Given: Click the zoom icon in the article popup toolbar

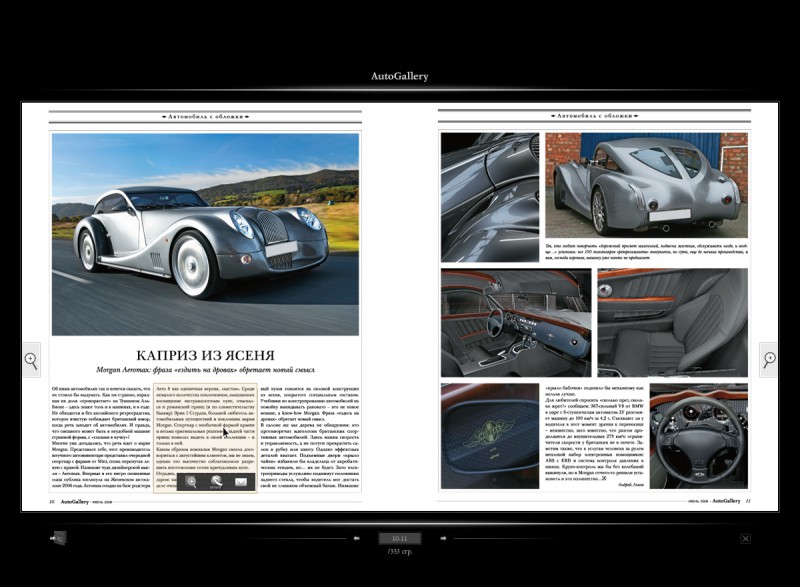Looking at the screenshot, I should tap(191, 482).
